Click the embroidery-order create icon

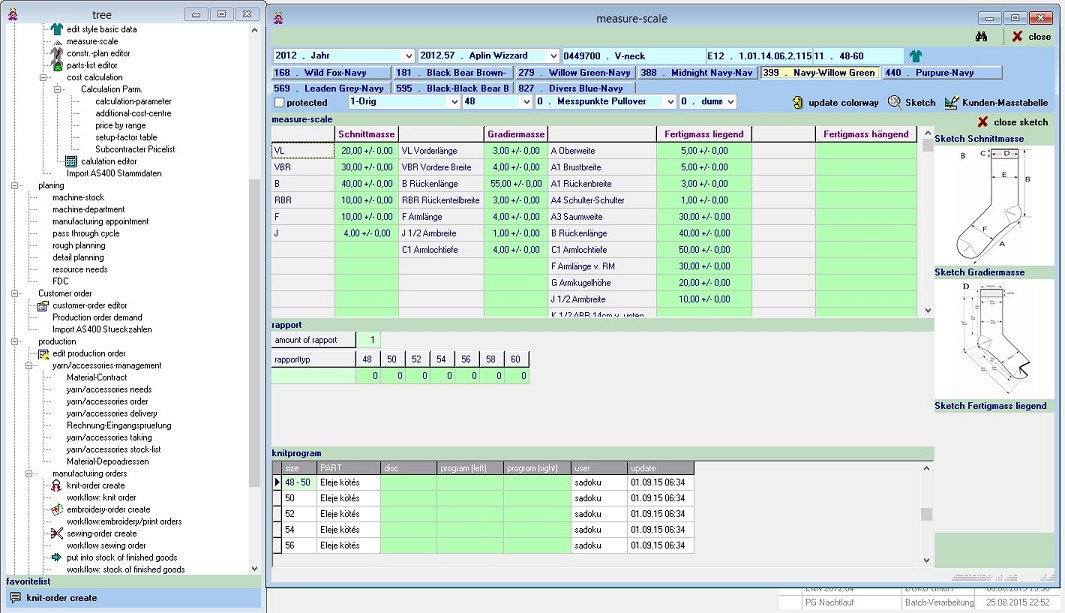click(x=57, y=509)
